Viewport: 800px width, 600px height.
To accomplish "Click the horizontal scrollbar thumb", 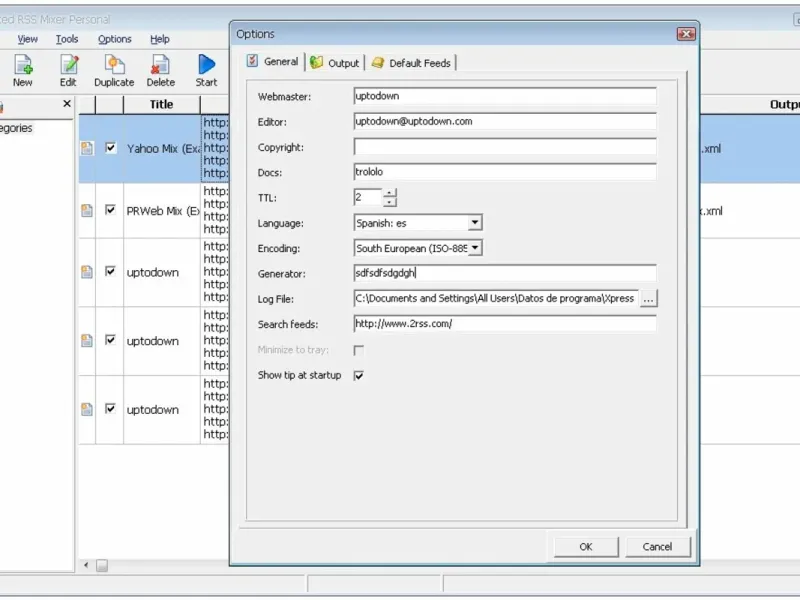I will (102, 565).
